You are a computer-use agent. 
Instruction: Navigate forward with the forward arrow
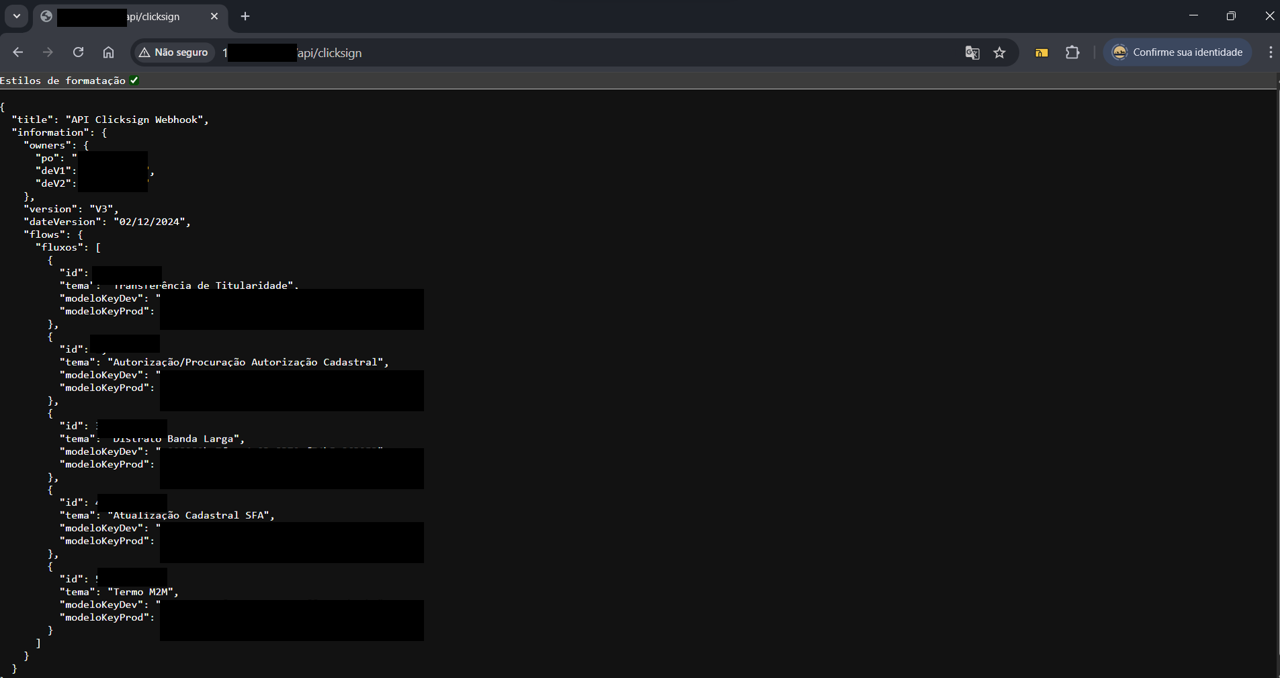47,52
